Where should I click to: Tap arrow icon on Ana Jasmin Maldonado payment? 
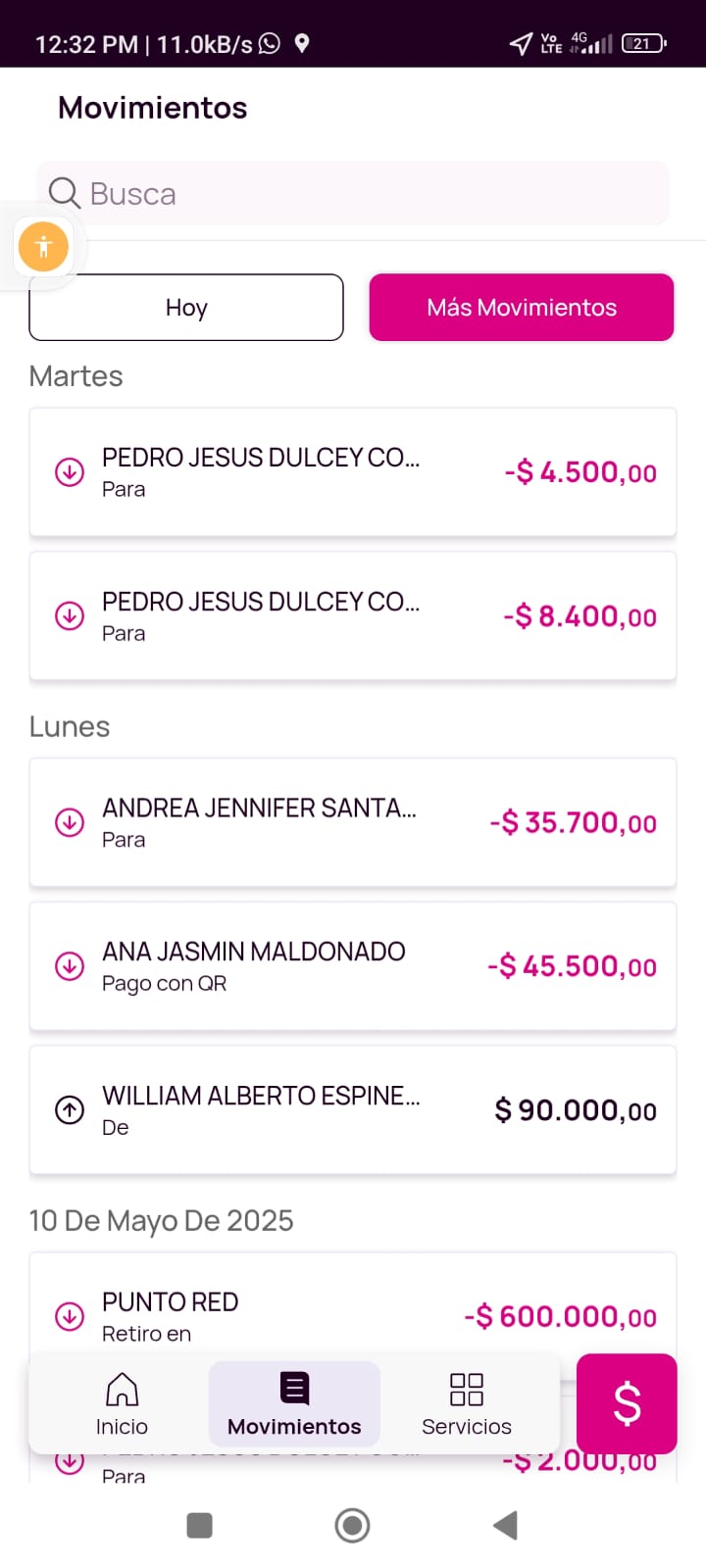click(x=69, y=966)
